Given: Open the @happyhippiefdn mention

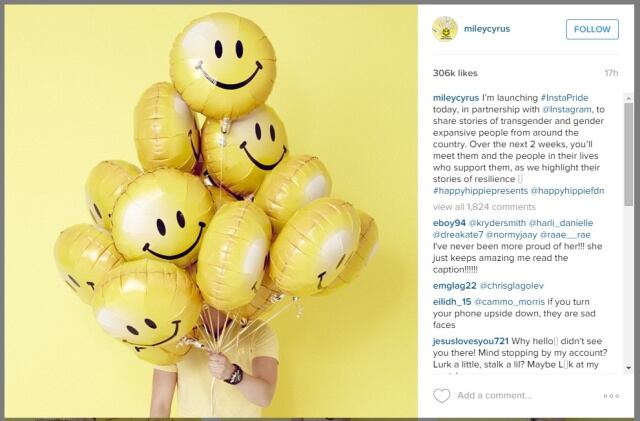Looking at the screenshot, I should (x=567, y=191).
